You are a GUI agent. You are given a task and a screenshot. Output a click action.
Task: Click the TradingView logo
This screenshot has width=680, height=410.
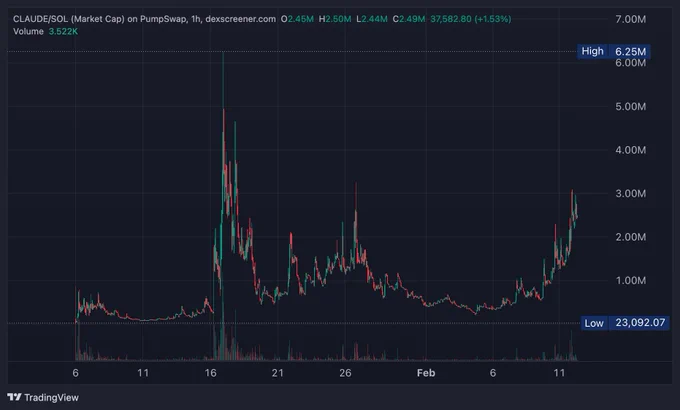14,397
